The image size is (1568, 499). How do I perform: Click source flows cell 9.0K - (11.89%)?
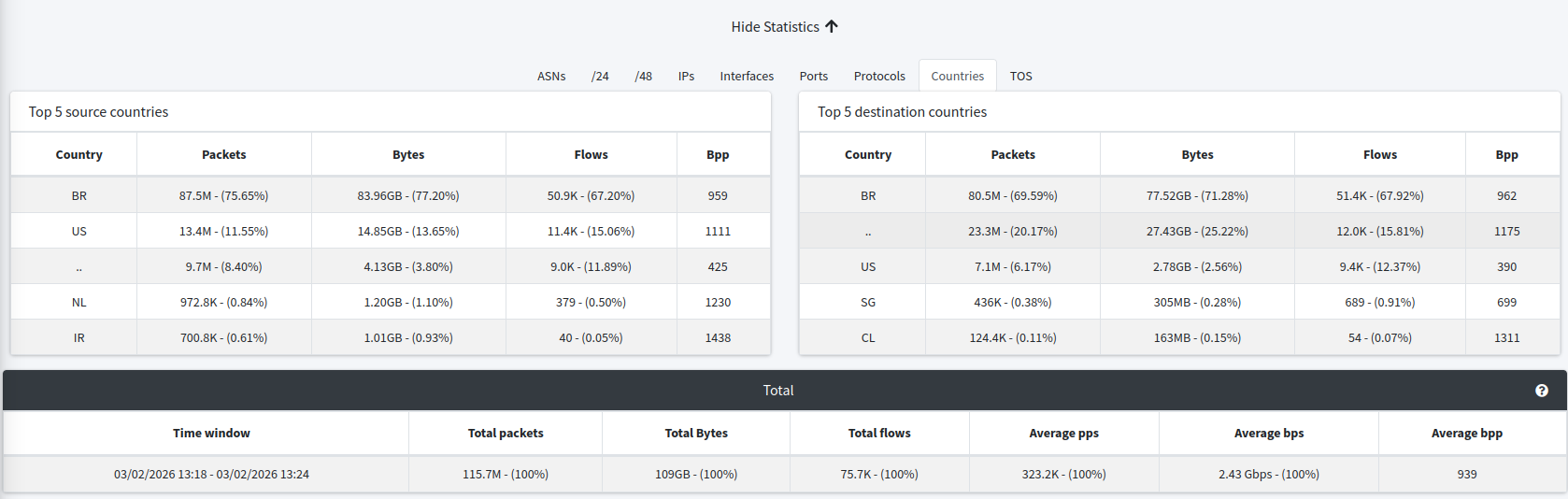point(591,266)
